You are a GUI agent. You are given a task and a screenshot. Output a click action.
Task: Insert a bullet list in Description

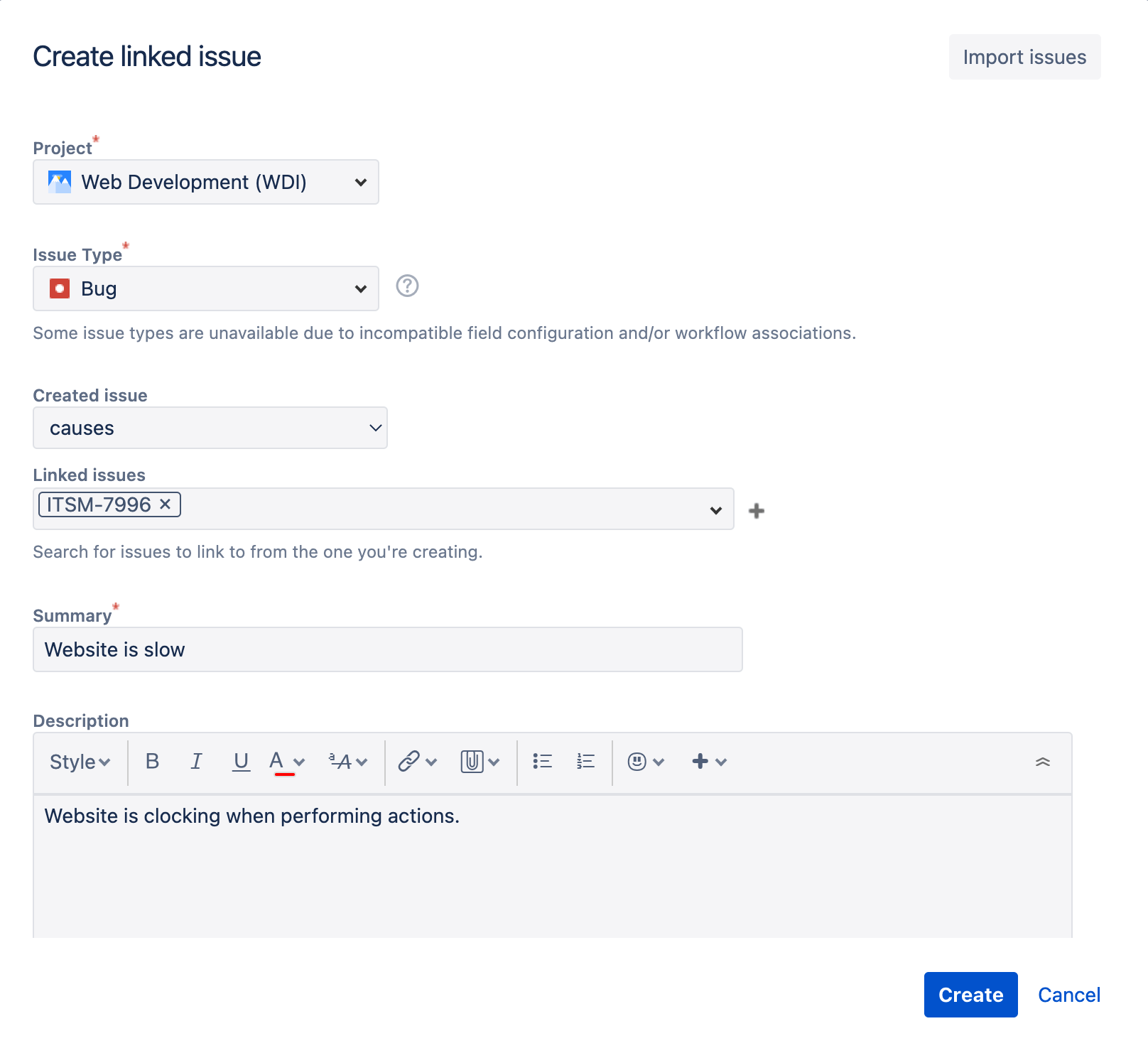(542, 762)
